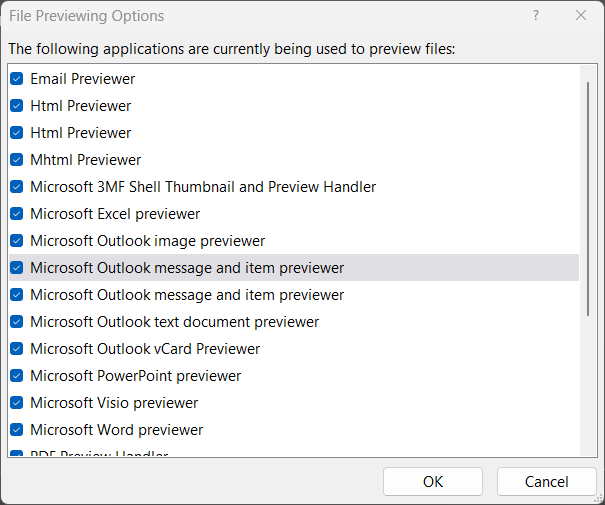This screenshot has height=505, width=605.
Task: Disable Microsoft Outlook image previewer checkbox
Action: [x=17, y=241]
